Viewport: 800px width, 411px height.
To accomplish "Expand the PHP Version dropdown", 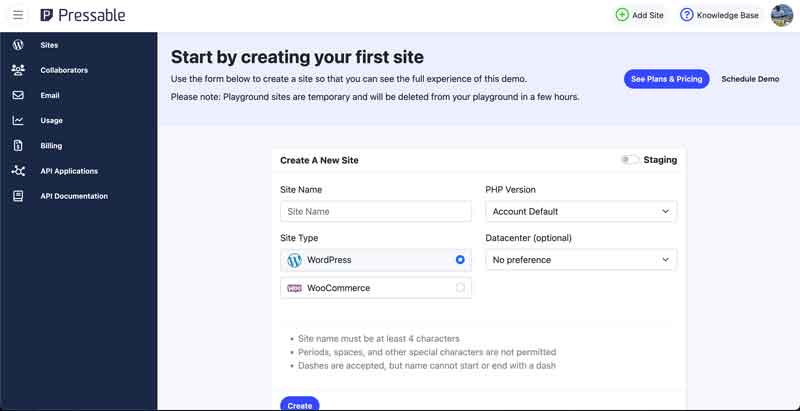I will click(581, 211).
